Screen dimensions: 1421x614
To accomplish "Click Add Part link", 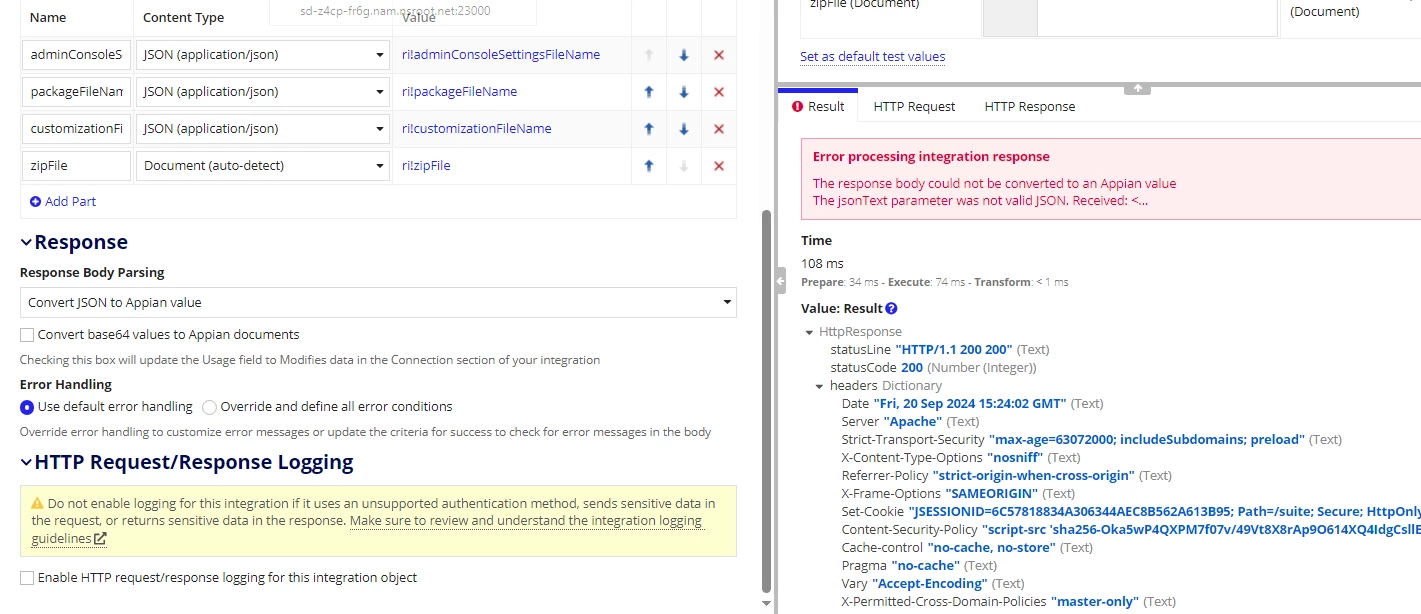I will [x=70, y=201].
